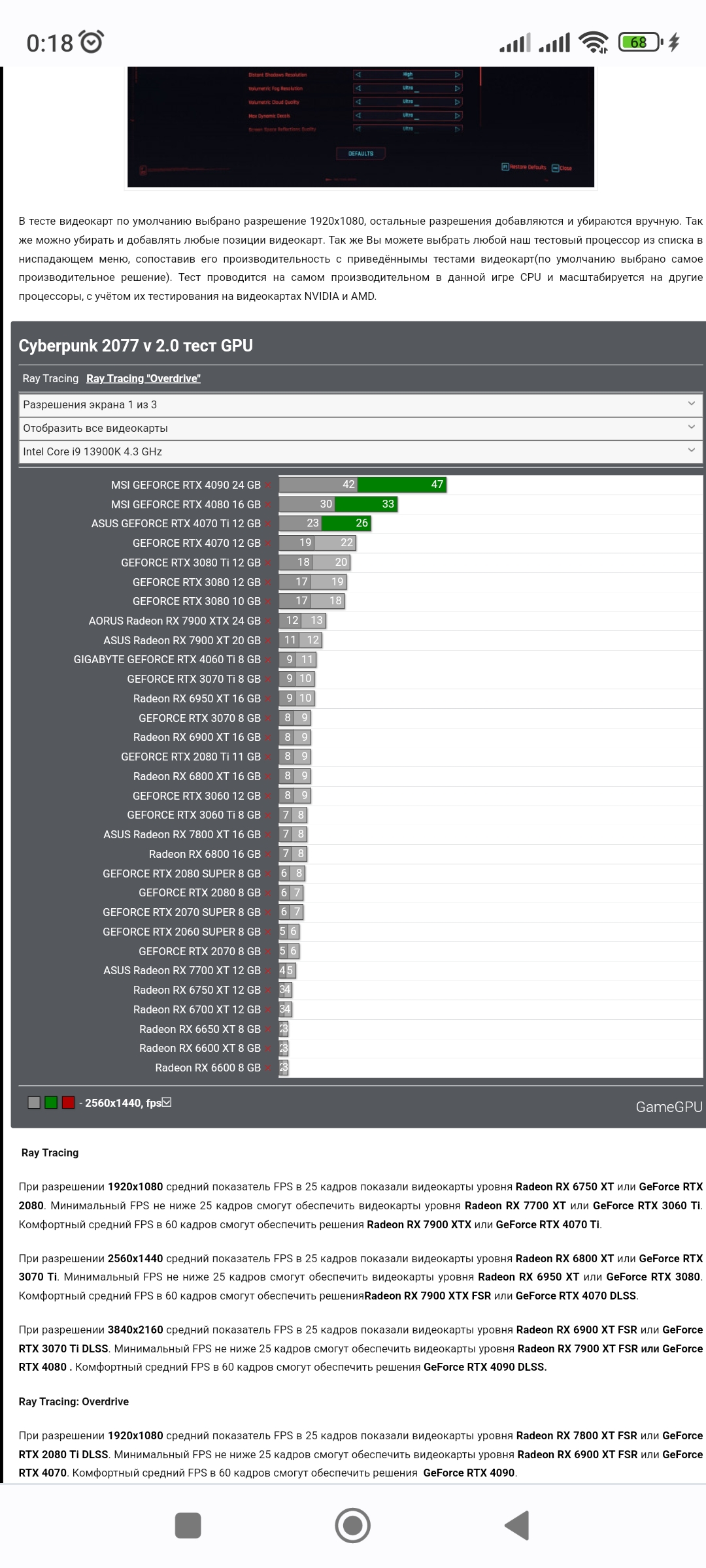Image resolution: width=706 pixels, height=1568 pixels.
Task: Open recent apps with the square button
Action: click(188, 1526)
